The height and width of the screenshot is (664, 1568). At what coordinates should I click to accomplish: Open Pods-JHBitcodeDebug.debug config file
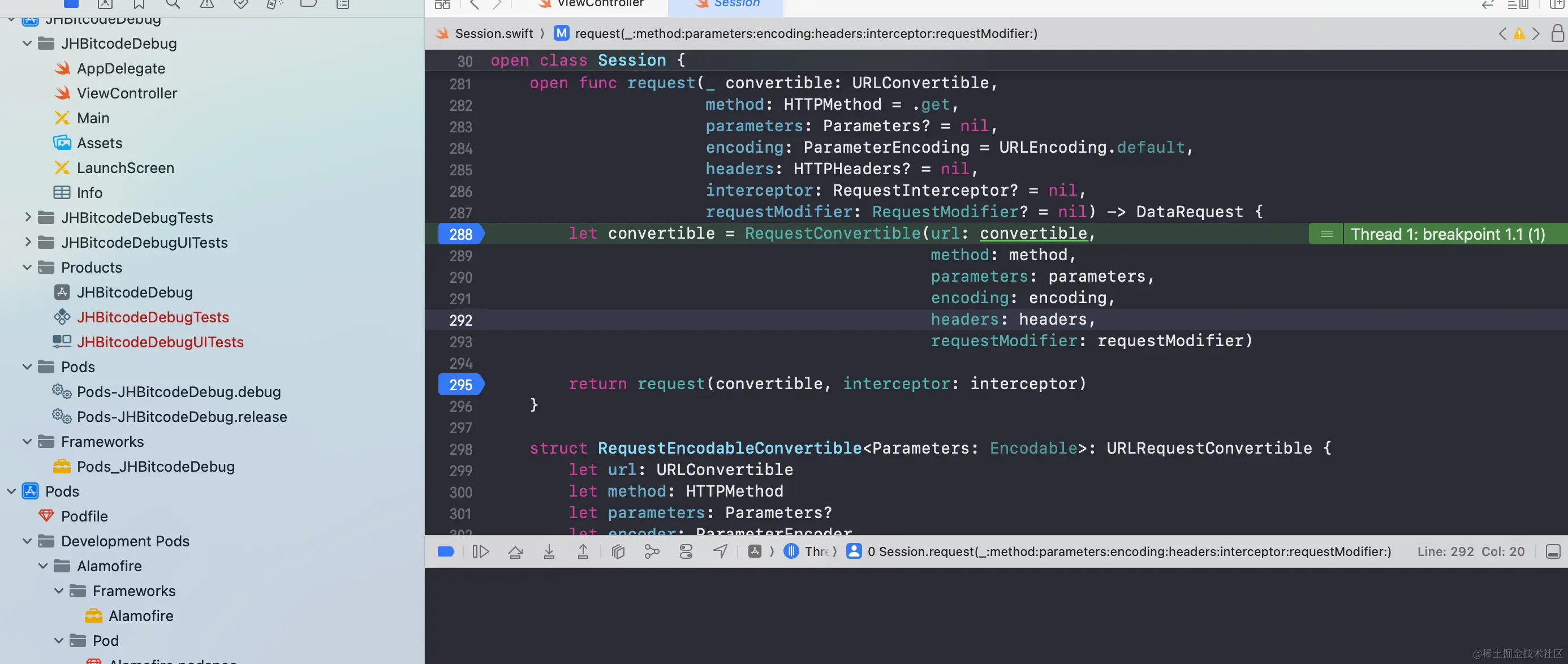click(x=178, y=392)
